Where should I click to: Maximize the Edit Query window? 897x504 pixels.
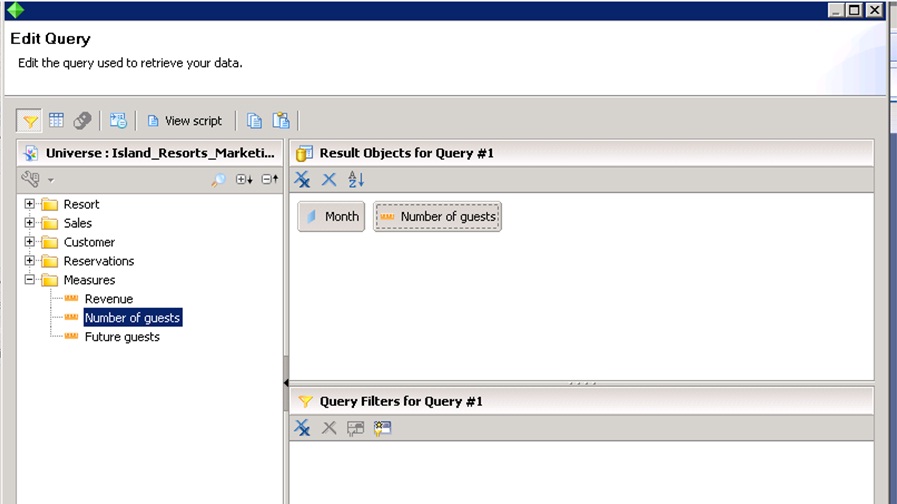point(854,10)
